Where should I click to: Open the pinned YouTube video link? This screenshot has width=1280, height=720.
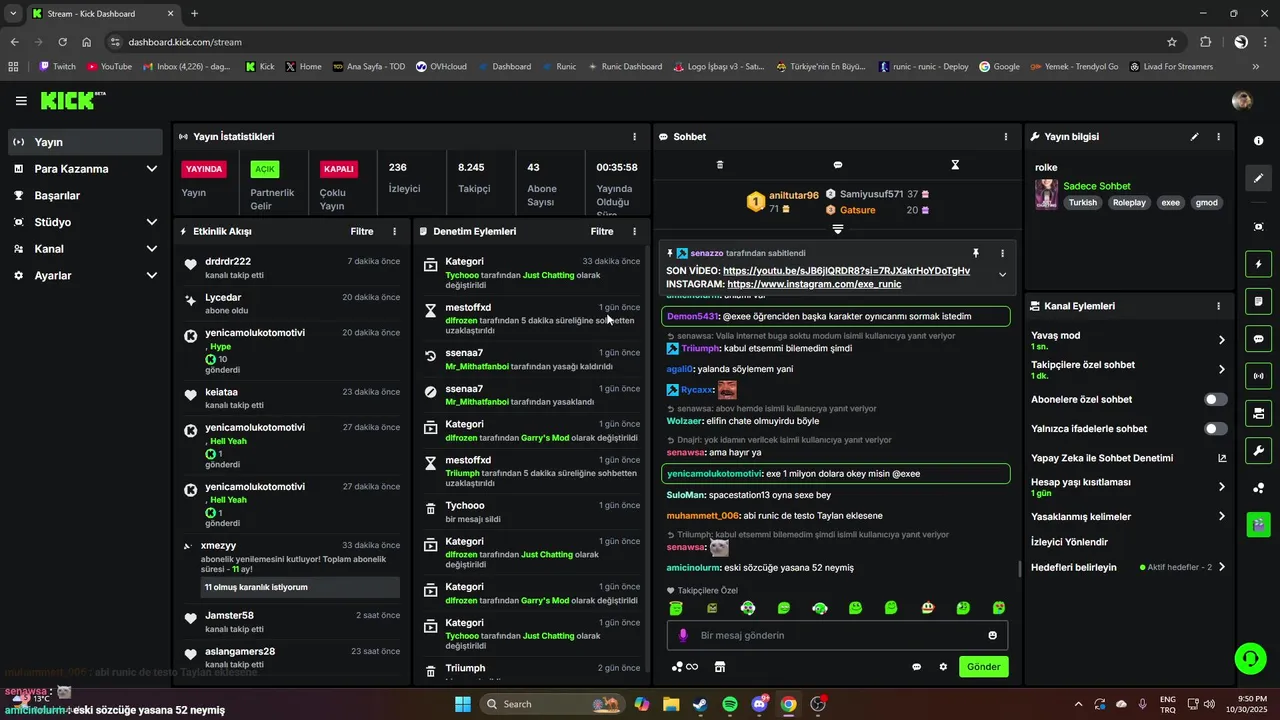(x=846, y=271)
